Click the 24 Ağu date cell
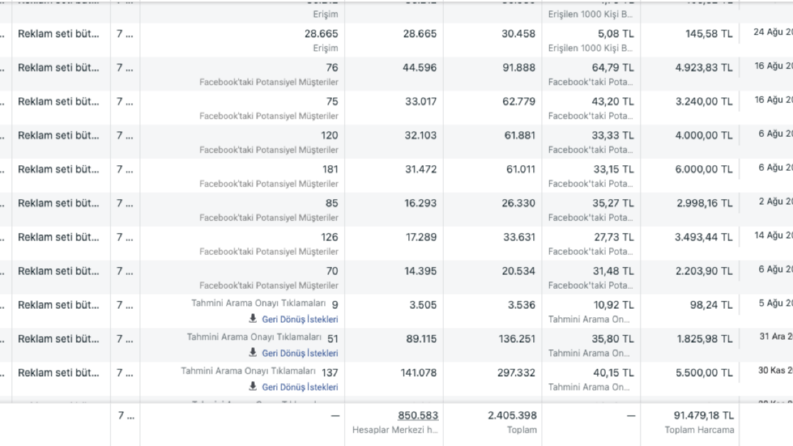The height and width of the screenshot is (446, 793). coord(773,32)
